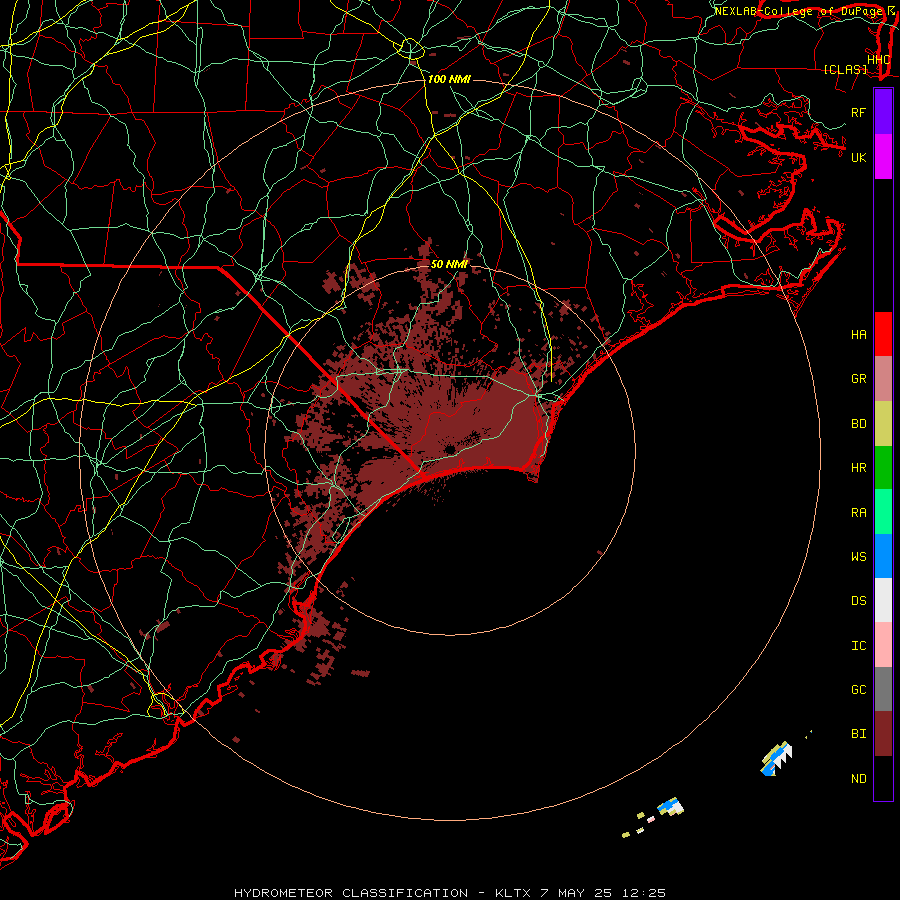The width and height of the screenshot is (900, 900).
Task: Click the large offshore blue-white echo cluster
Action: (x=777, y=758)
